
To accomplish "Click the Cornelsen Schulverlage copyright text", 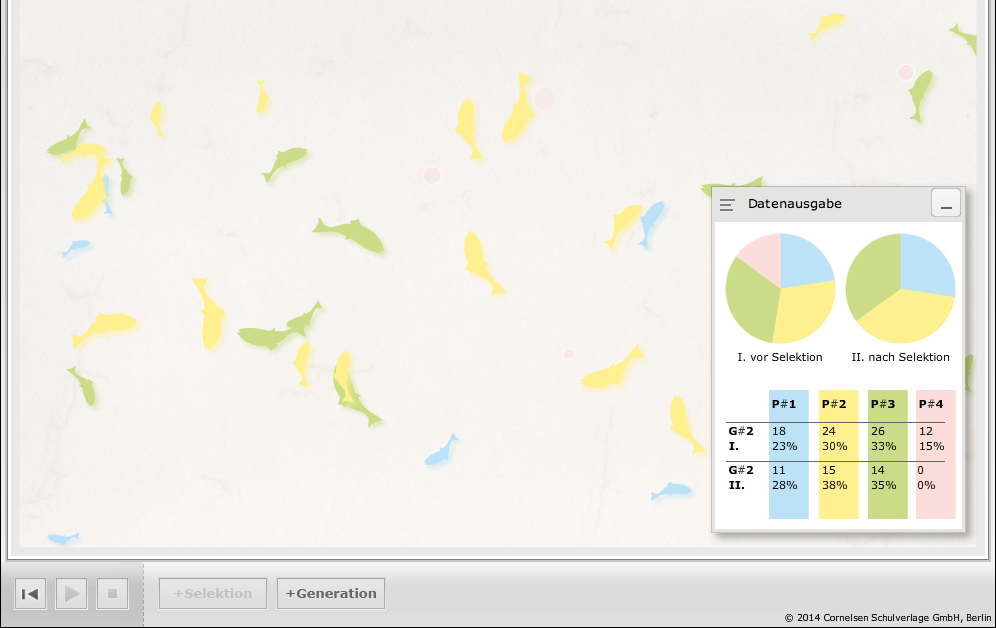I will (x=888, y=618).
